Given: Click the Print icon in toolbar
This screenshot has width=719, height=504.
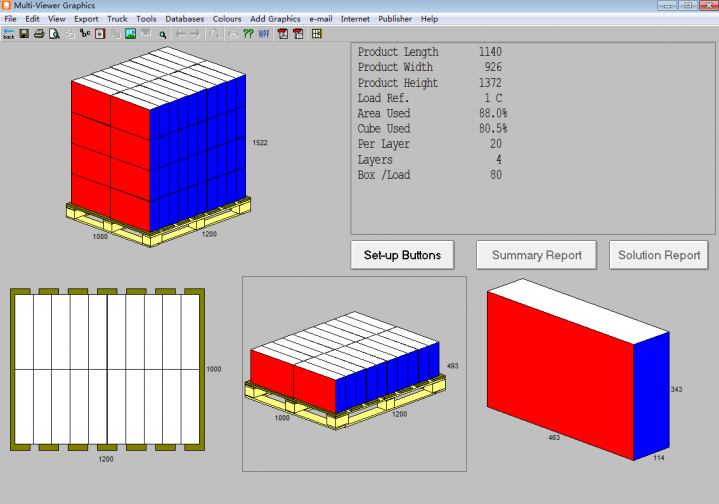Looking at the screenshot, I should (39, 33).
